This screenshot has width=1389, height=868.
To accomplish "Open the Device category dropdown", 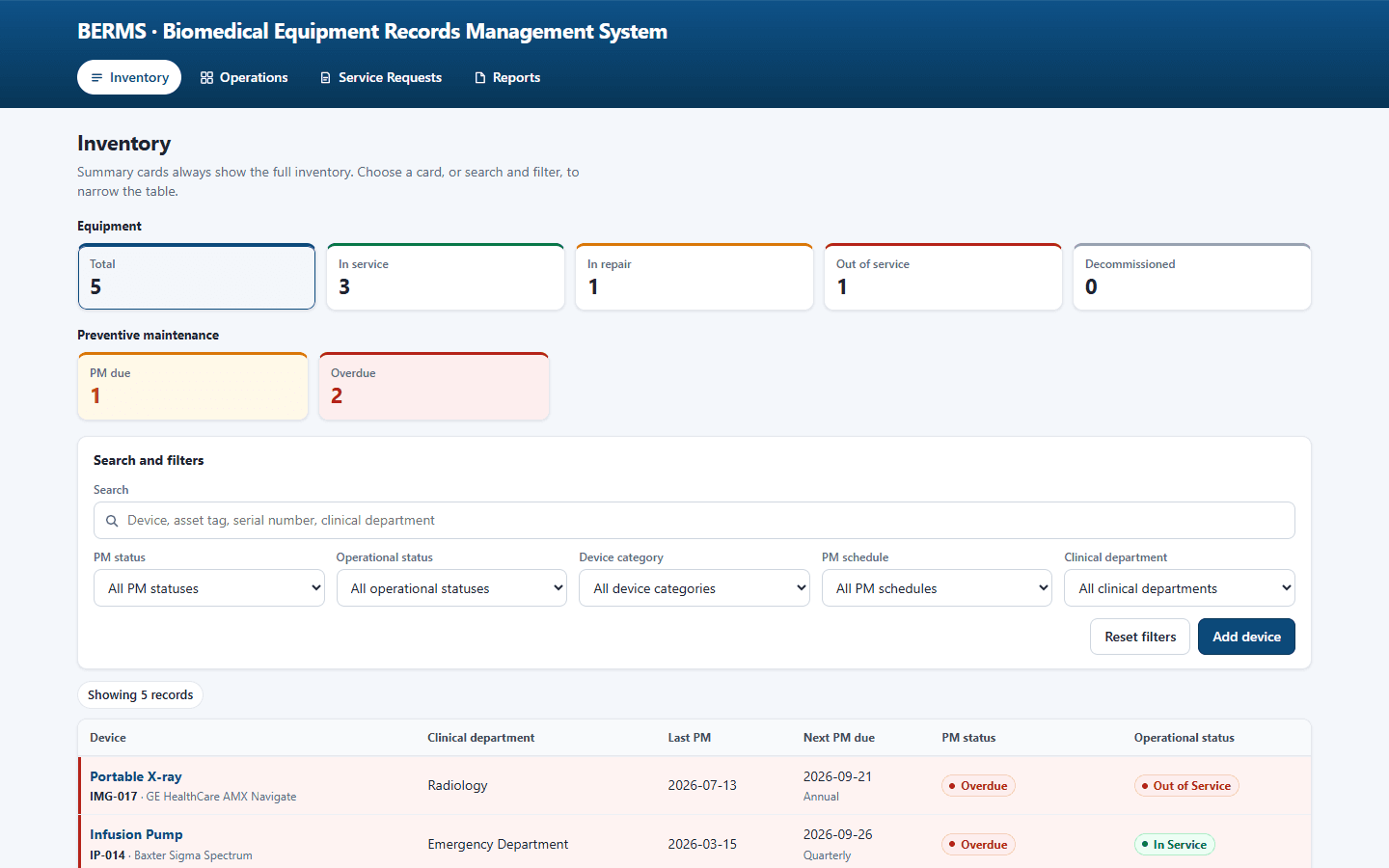I will pos(694,588).
